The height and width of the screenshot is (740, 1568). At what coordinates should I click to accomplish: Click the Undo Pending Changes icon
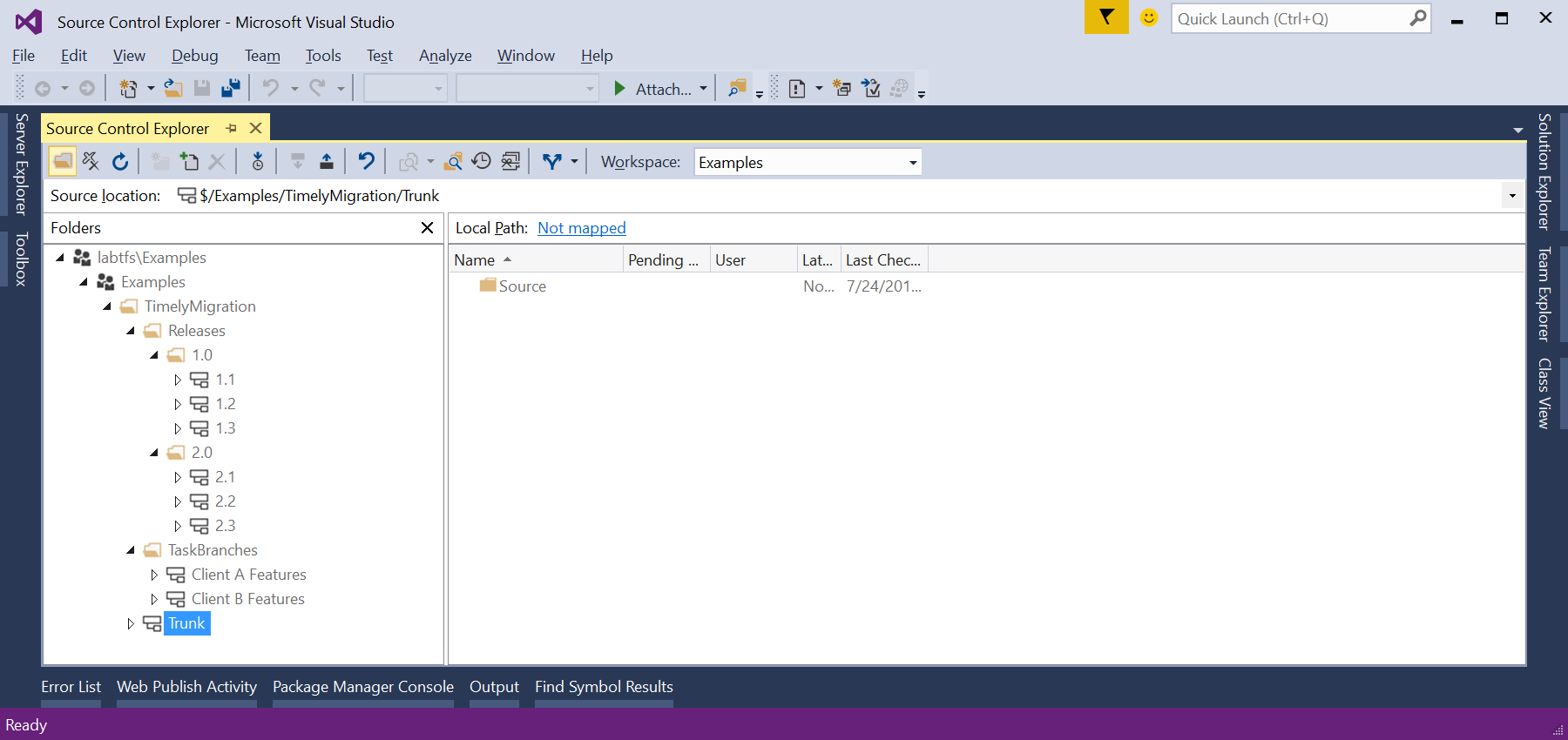(367, 161)
